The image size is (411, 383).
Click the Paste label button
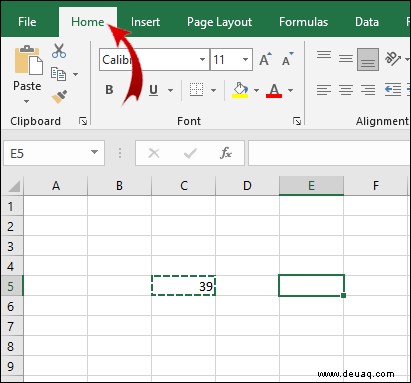[27, 86]
